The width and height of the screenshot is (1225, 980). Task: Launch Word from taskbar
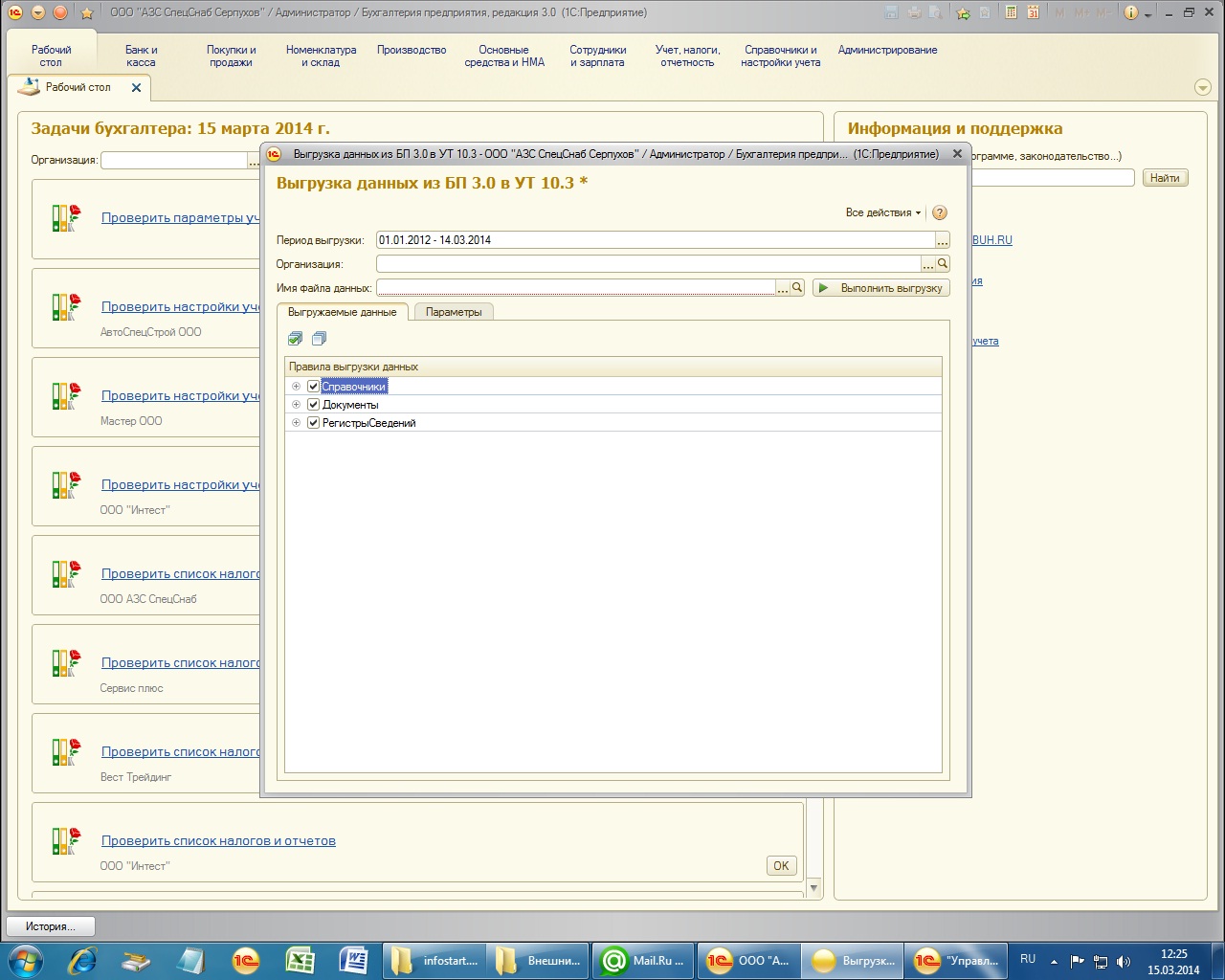[354, 960]
